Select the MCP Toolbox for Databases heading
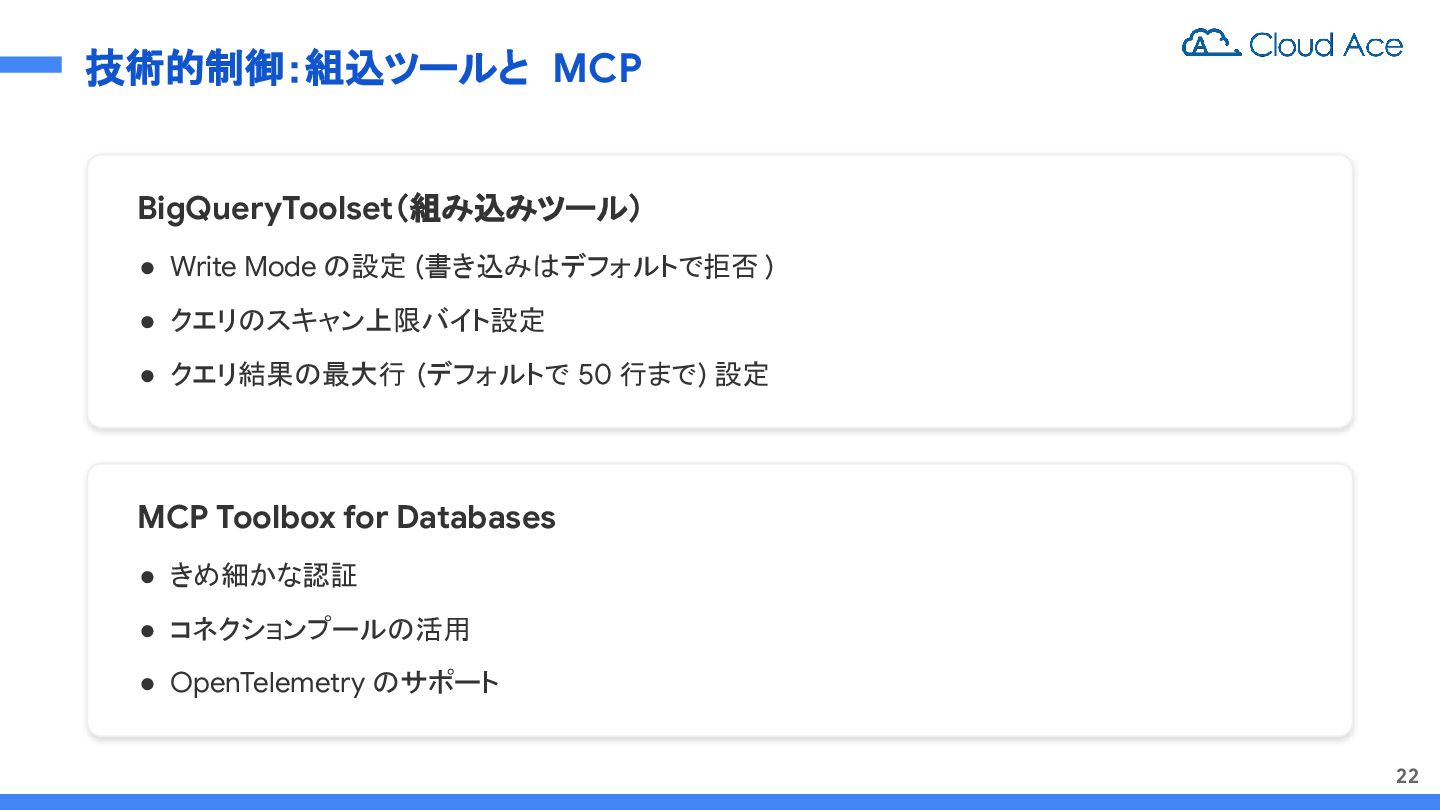Image resolution: width=1440 pixels, height=810 pixels. pyautogui.click(x=346, y=517)
